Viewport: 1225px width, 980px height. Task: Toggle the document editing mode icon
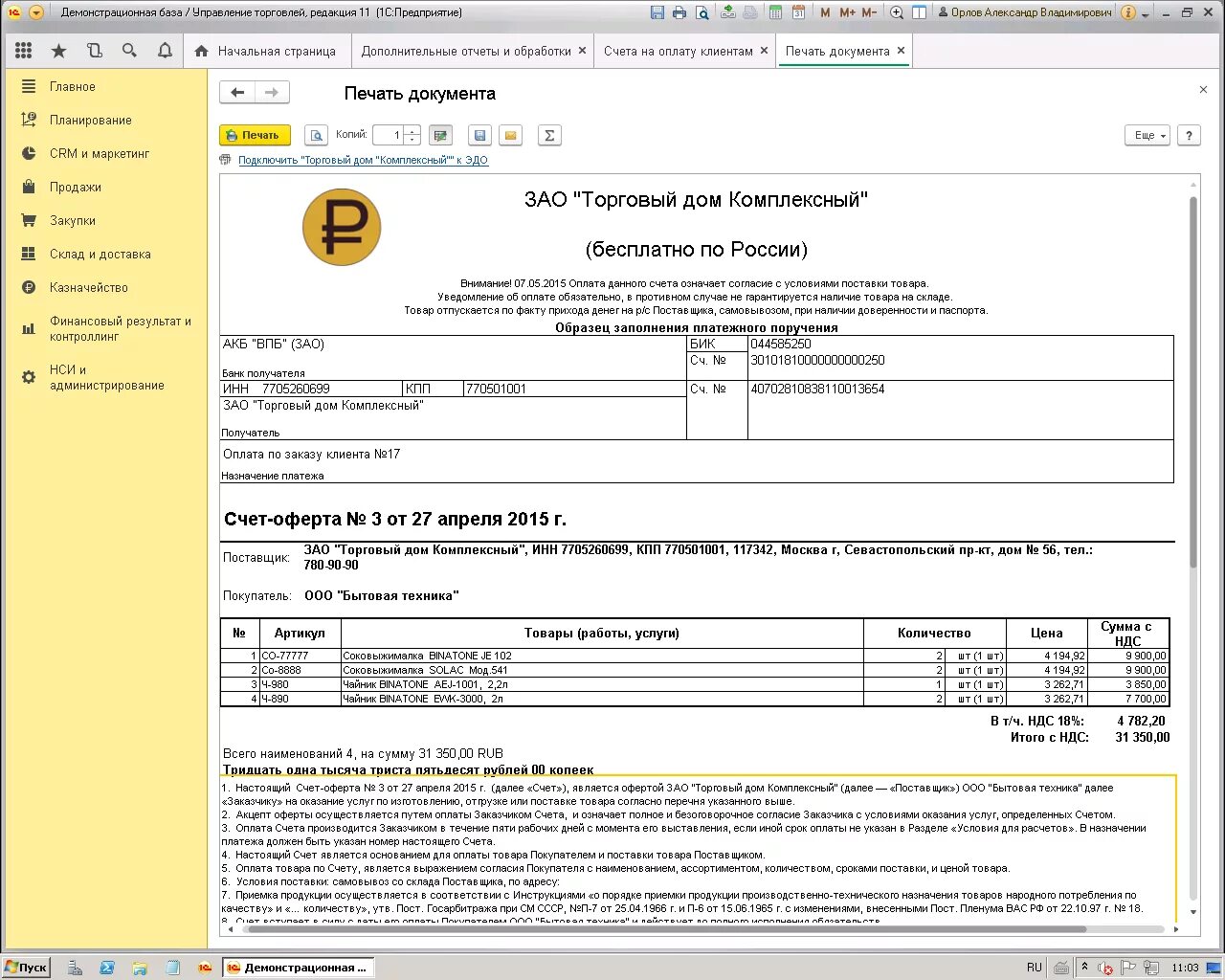tap(440, 135)
